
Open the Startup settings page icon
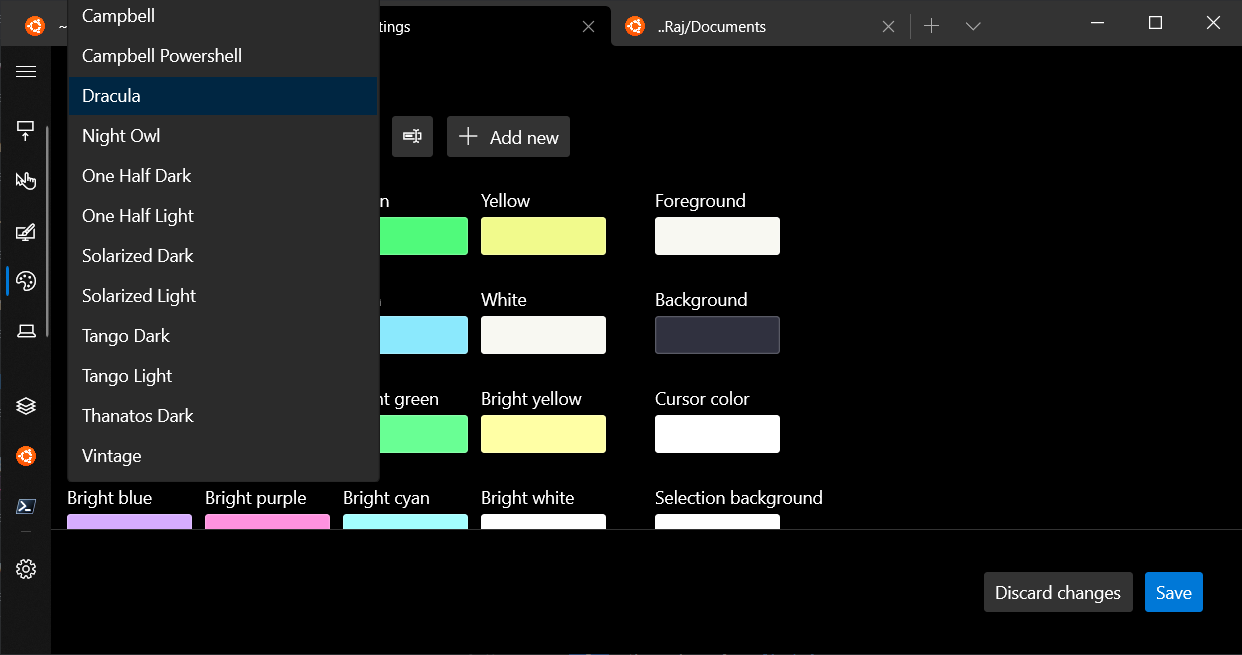point(26,130)
